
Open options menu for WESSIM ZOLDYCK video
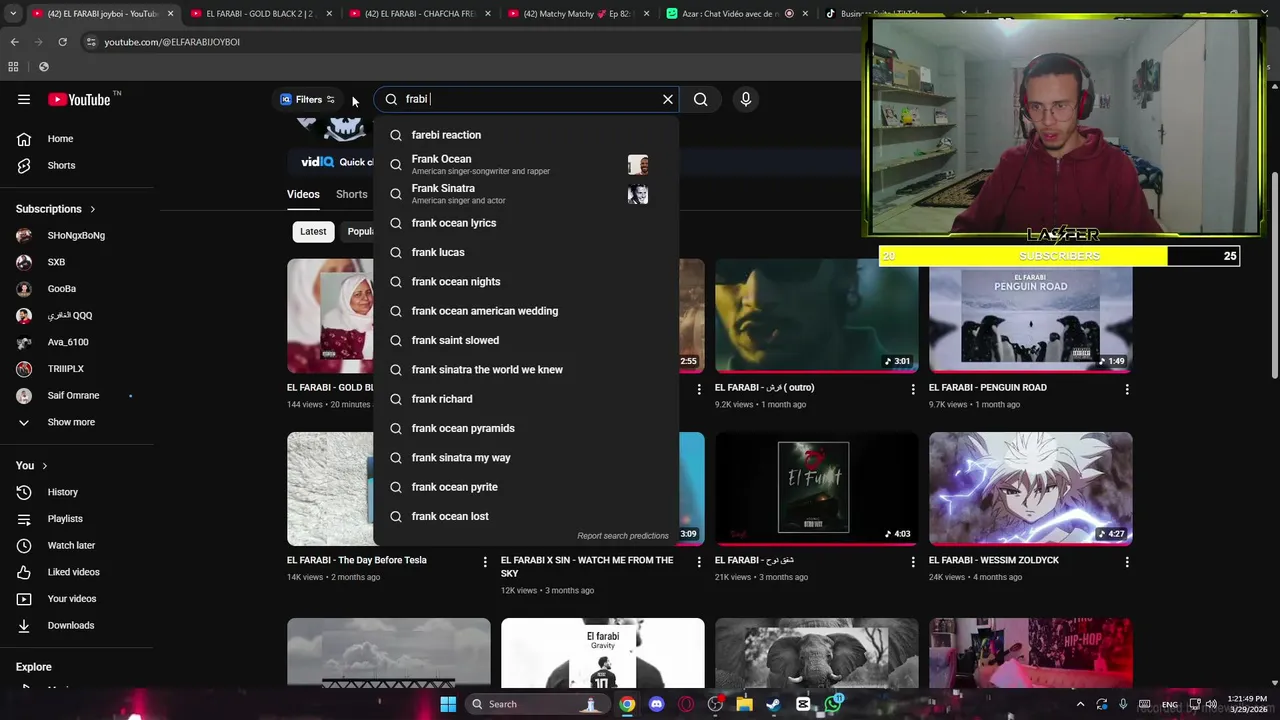[1127, 562]
